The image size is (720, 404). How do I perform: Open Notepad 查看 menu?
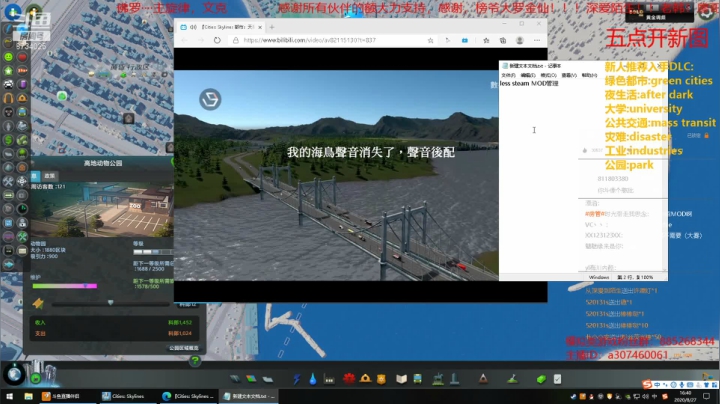pyautogui.click(x=568, y=75)
